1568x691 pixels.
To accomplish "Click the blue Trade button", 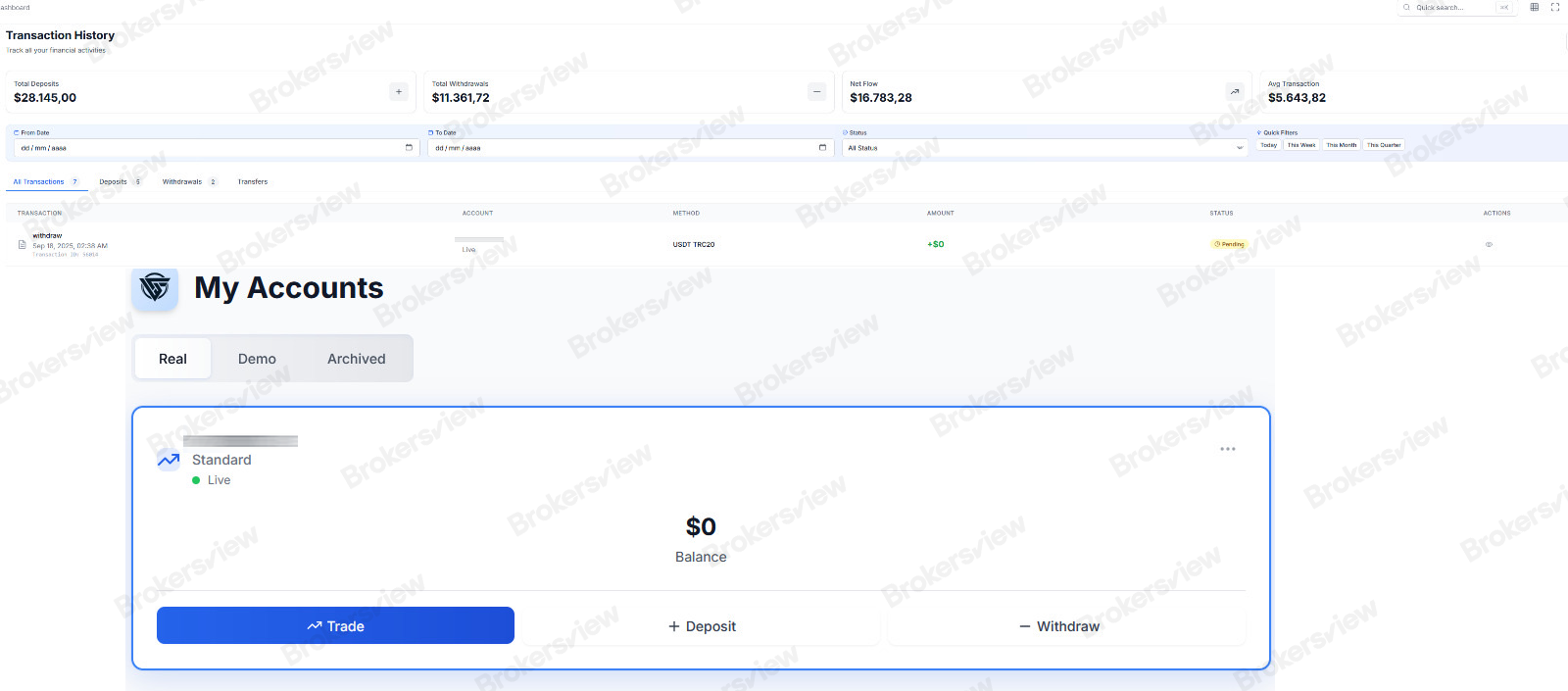I will pyautogui.click(x=335, y=625).
